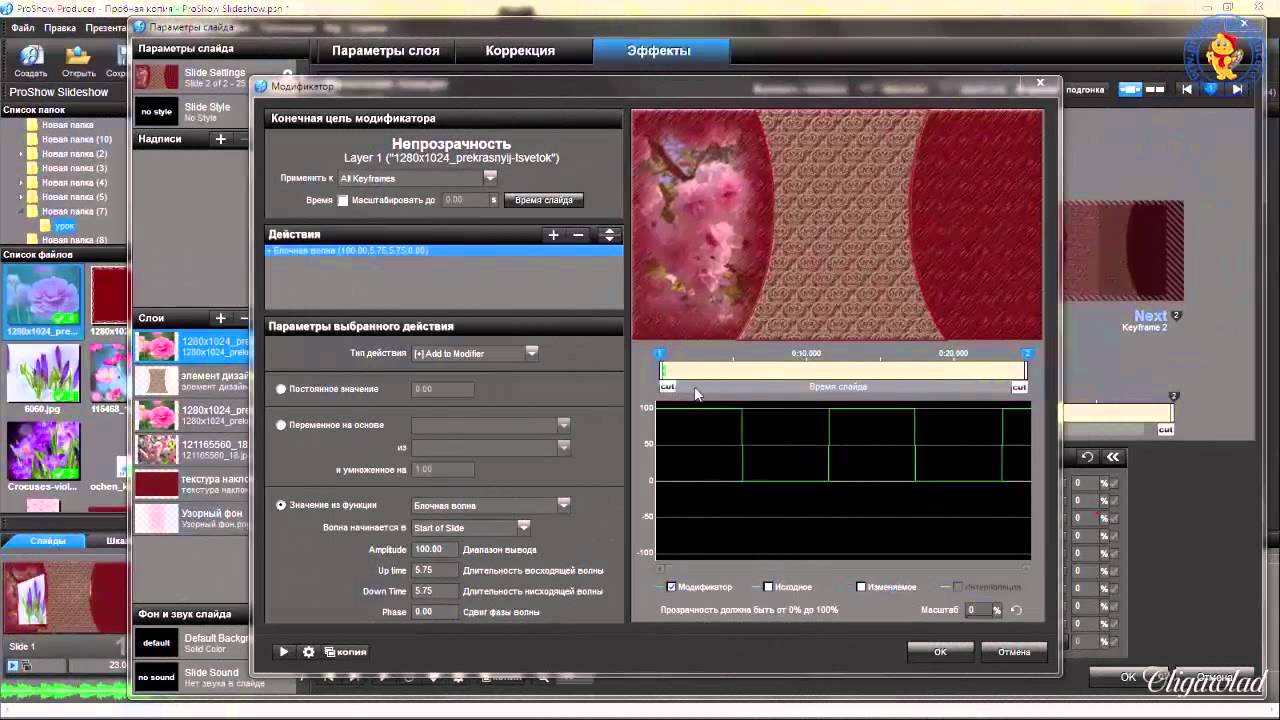Screen dimensions: 1280x720
Task: Click the undo arrow in the effects panel
Action: tap(1088, 457)
